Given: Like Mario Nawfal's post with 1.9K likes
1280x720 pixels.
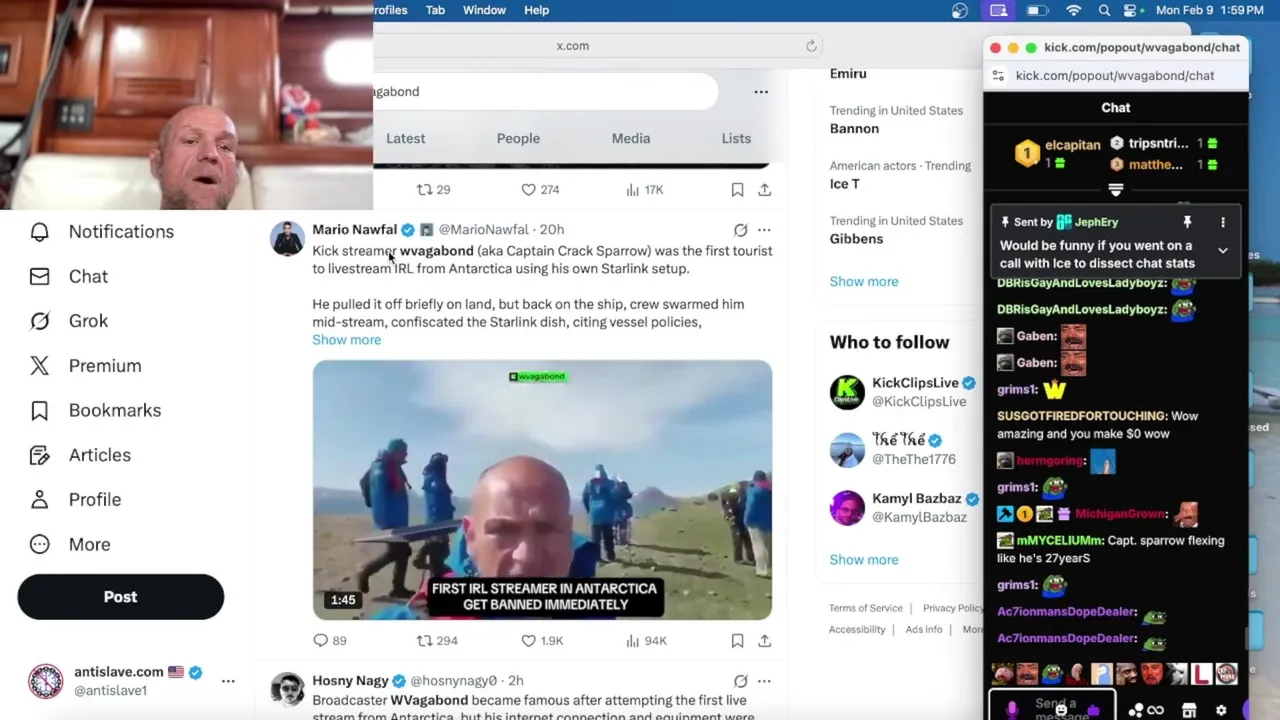Looking at the screenshot, I should tap(542, 641).
